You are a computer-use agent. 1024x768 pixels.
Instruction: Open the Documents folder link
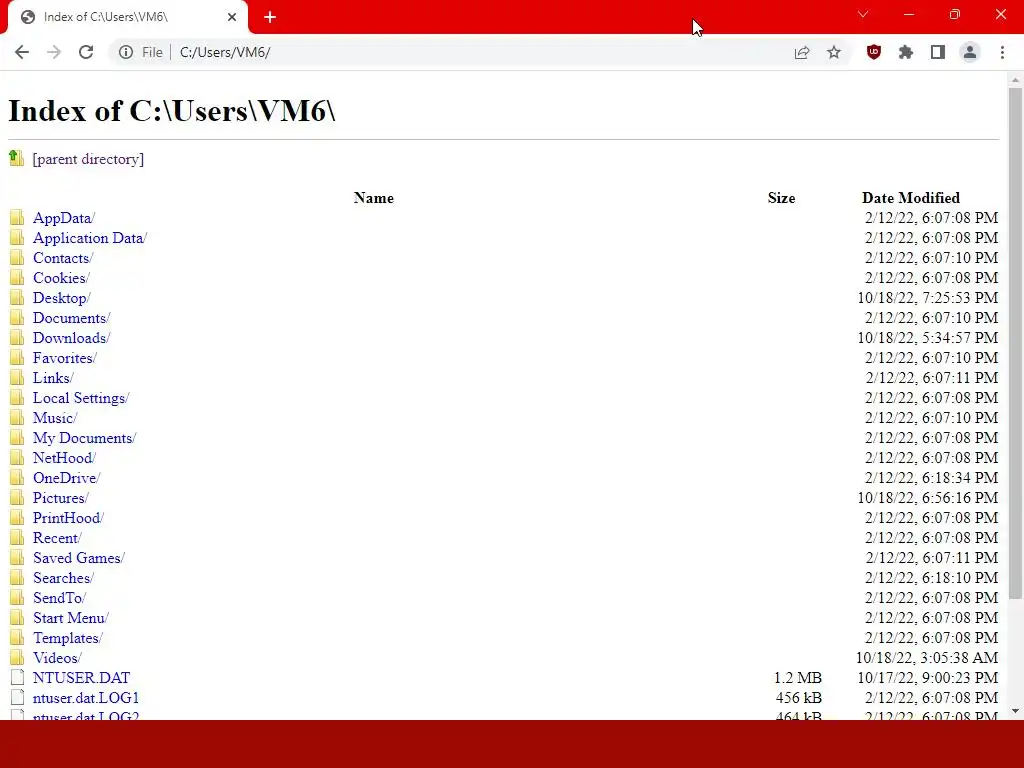click(x=72, y=318)
